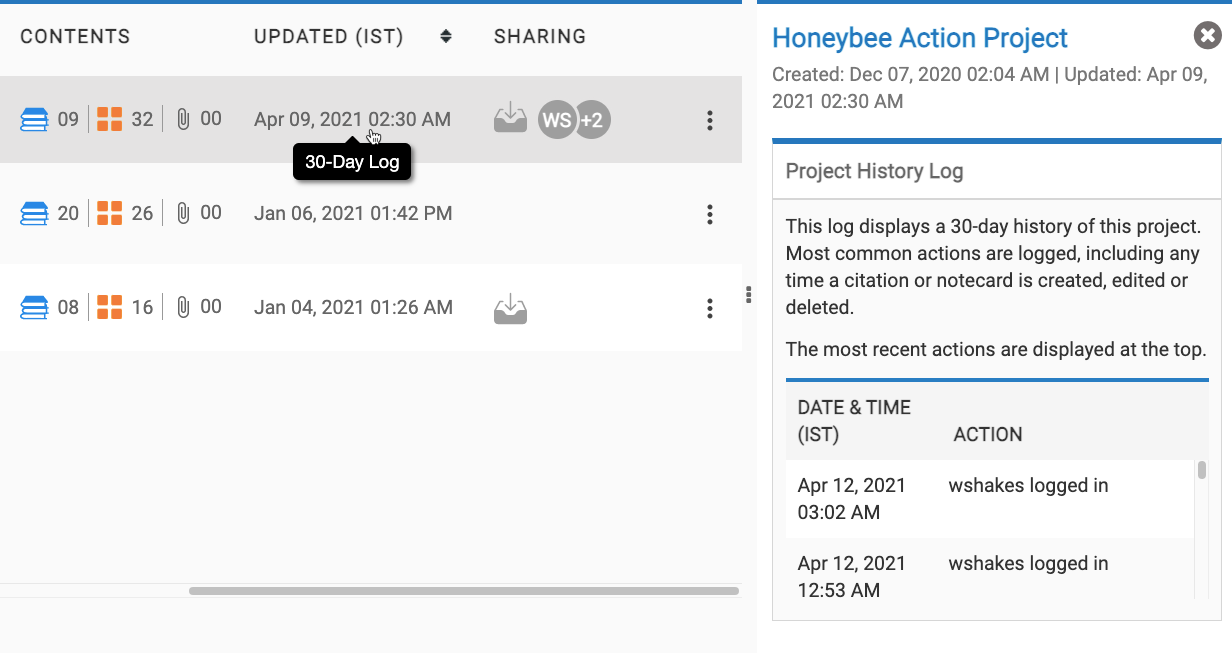Click orange notecards icon in first row
1232x653 pixels.
(x=110, y=120)
